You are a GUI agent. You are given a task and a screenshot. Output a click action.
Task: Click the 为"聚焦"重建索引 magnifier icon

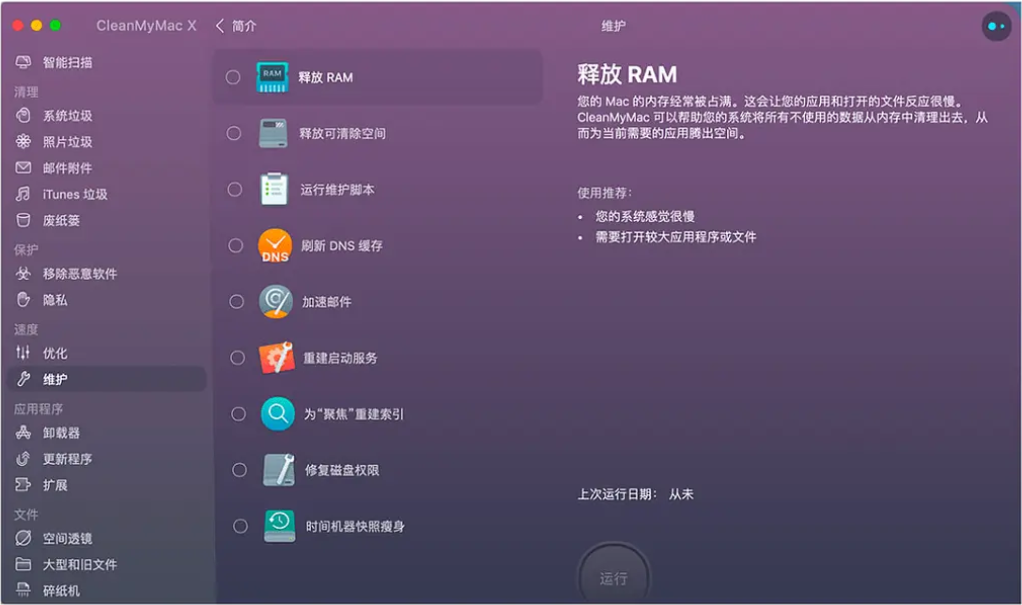[278, 414]
